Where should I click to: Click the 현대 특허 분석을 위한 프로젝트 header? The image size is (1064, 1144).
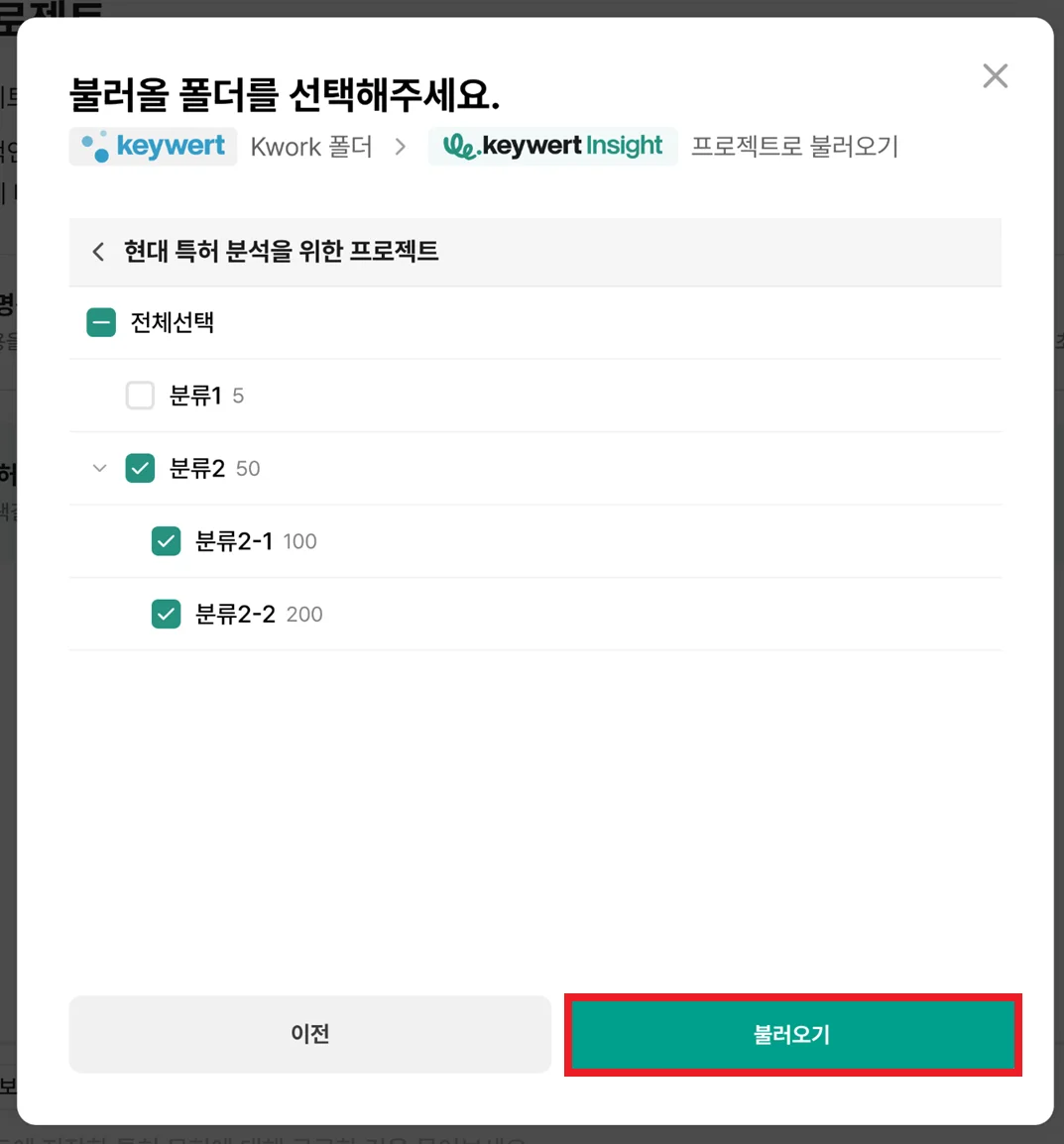pos(281,252)
